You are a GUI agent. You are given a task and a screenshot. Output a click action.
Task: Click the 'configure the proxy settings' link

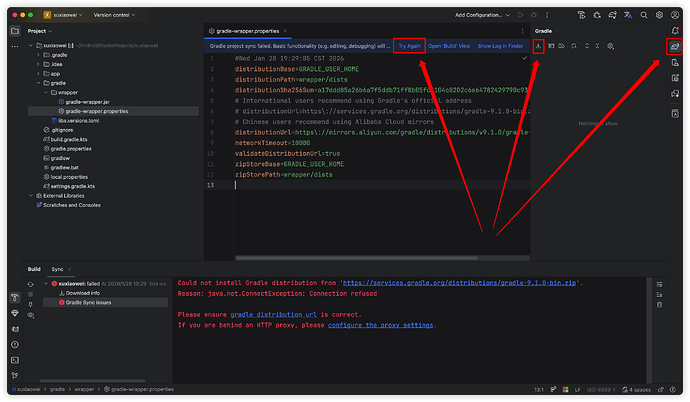[x=381, y=325]
